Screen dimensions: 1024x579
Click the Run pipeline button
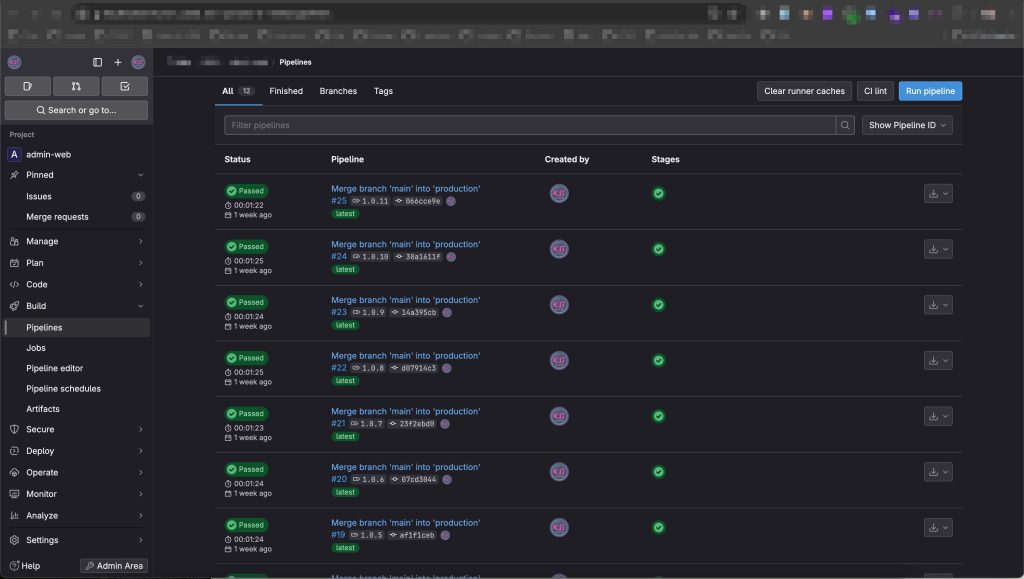pyautogui.click(x=930, y=91)
